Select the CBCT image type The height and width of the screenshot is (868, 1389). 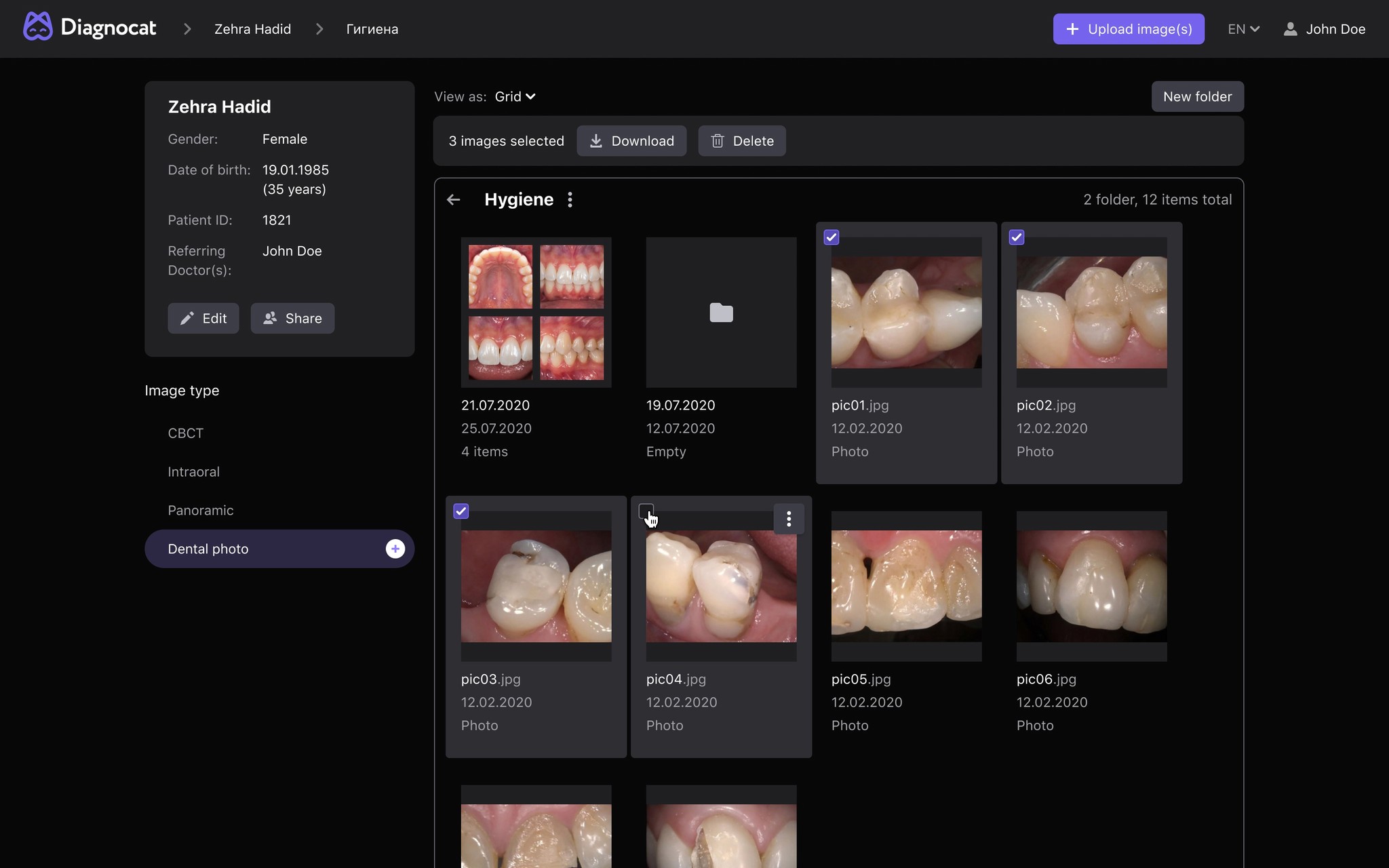[x=185, y=433]
